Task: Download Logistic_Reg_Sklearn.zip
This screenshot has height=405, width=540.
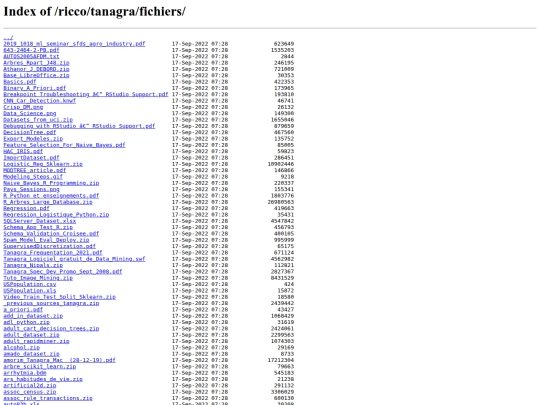Action: pos(43,164)
